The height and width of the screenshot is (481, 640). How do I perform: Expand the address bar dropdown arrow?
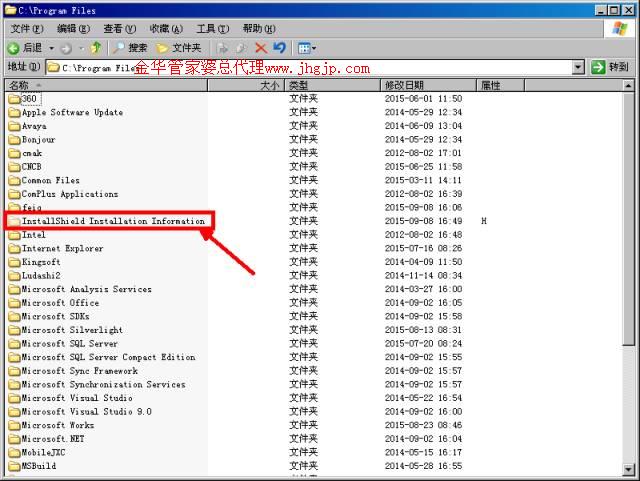point(578,67)
